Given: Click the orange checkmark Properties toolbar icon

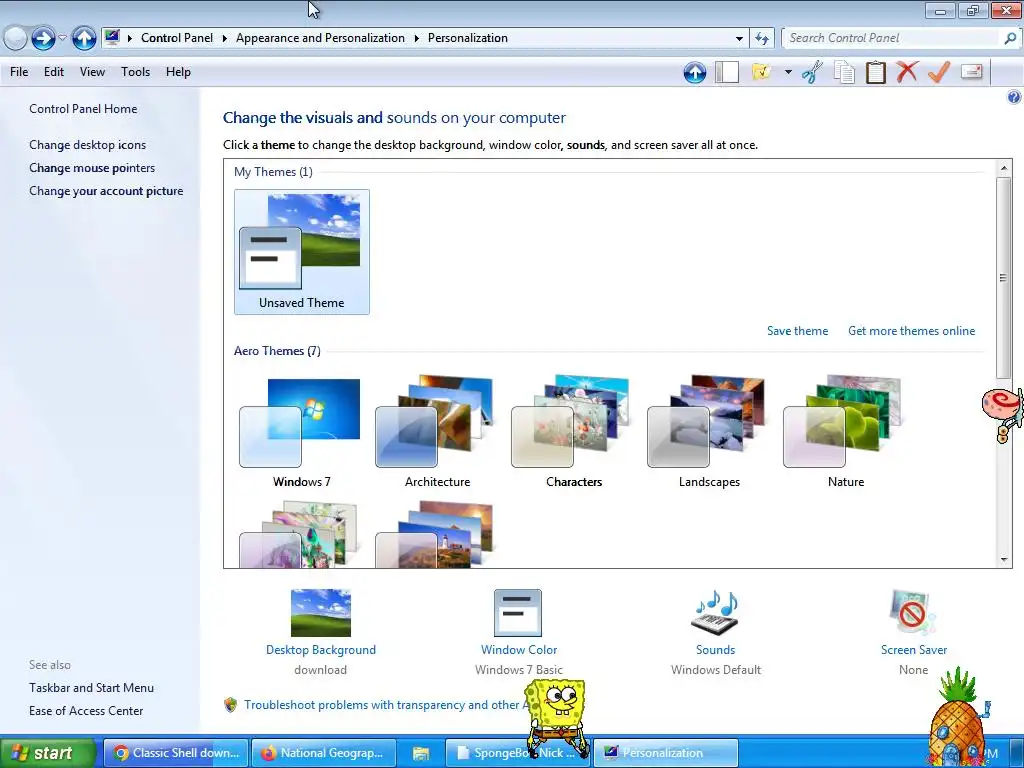Looking at the screenshot, I should (938, 71).
